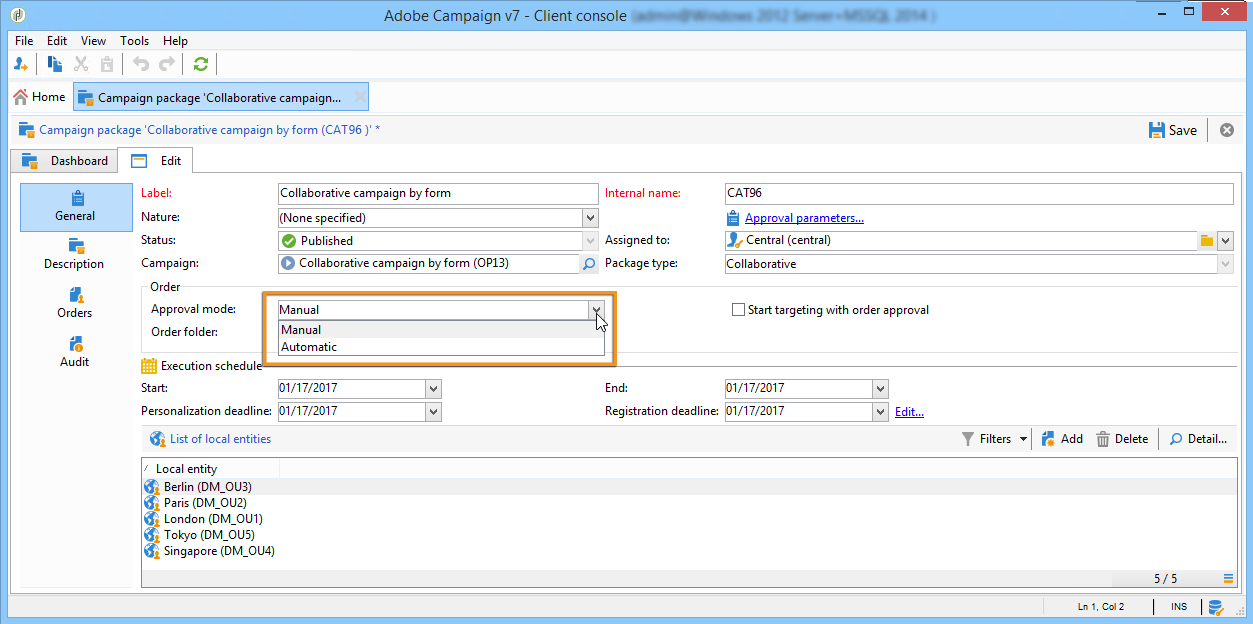Click the Copy toolbar icon
1253x624 pixels.
[x=55, y=64]
